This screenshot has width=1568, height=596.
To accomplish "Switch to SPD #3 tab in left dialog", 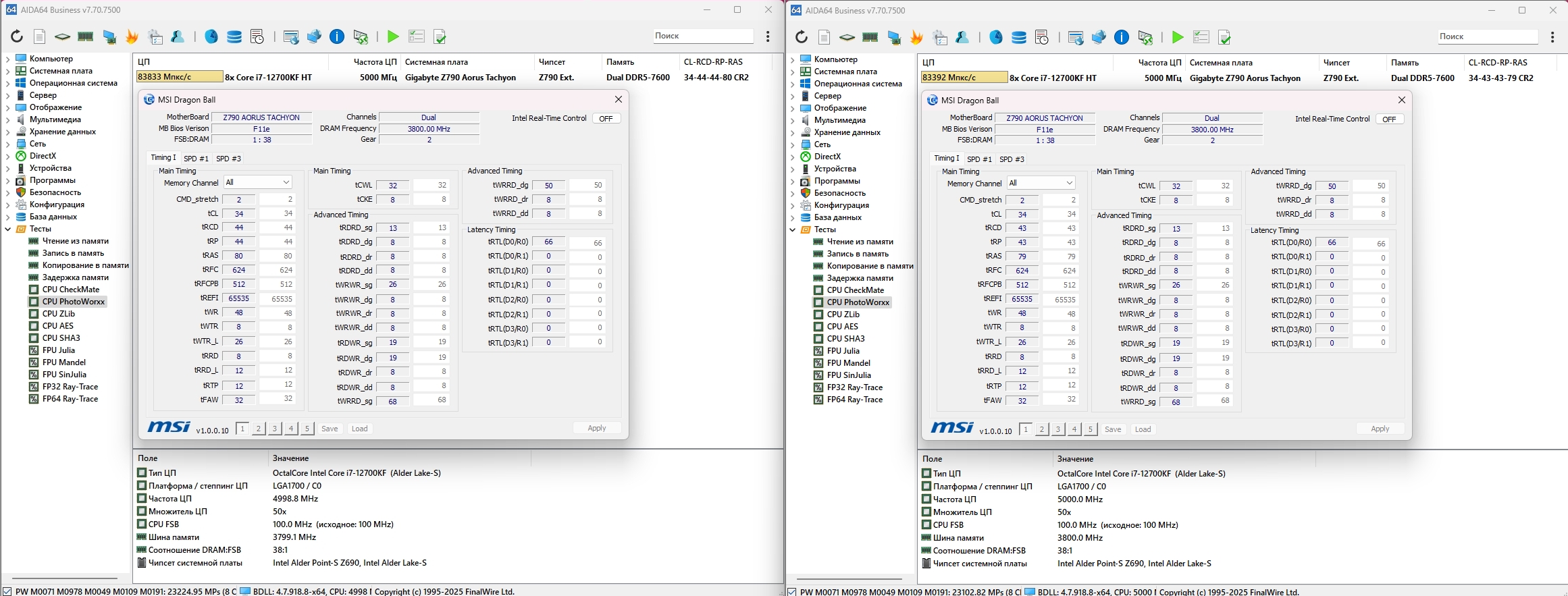I will 228,159.
